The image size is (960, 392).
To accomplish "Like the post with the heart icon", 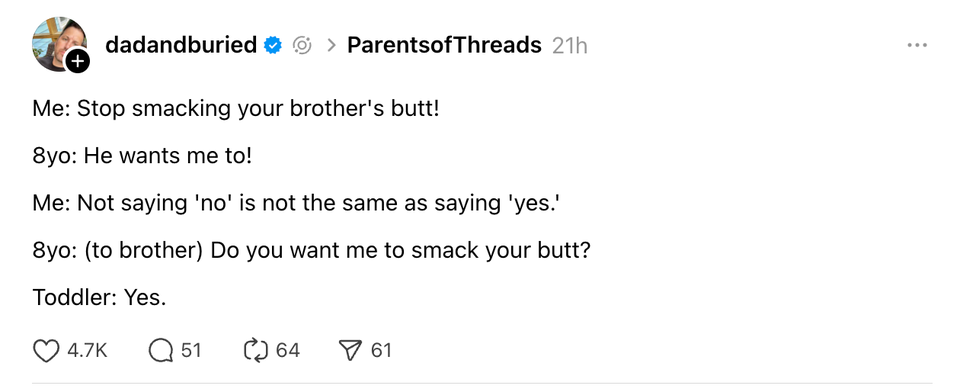I will click(x=45, y=350).
